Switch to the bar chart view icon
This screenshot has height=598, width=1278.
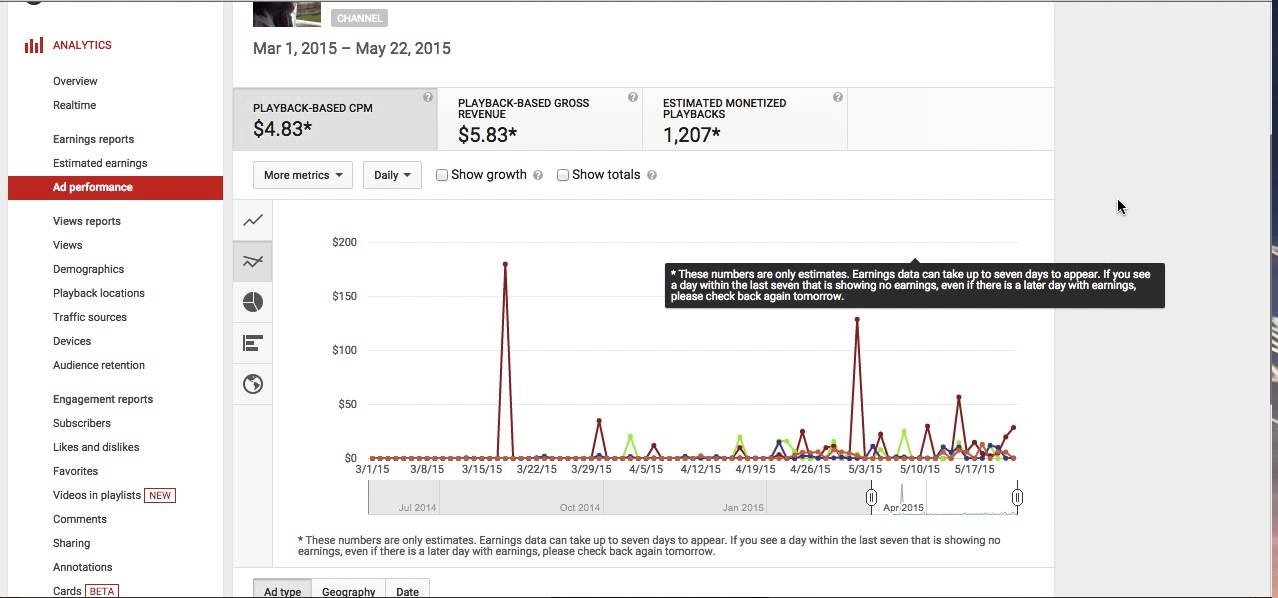(253, 343)
